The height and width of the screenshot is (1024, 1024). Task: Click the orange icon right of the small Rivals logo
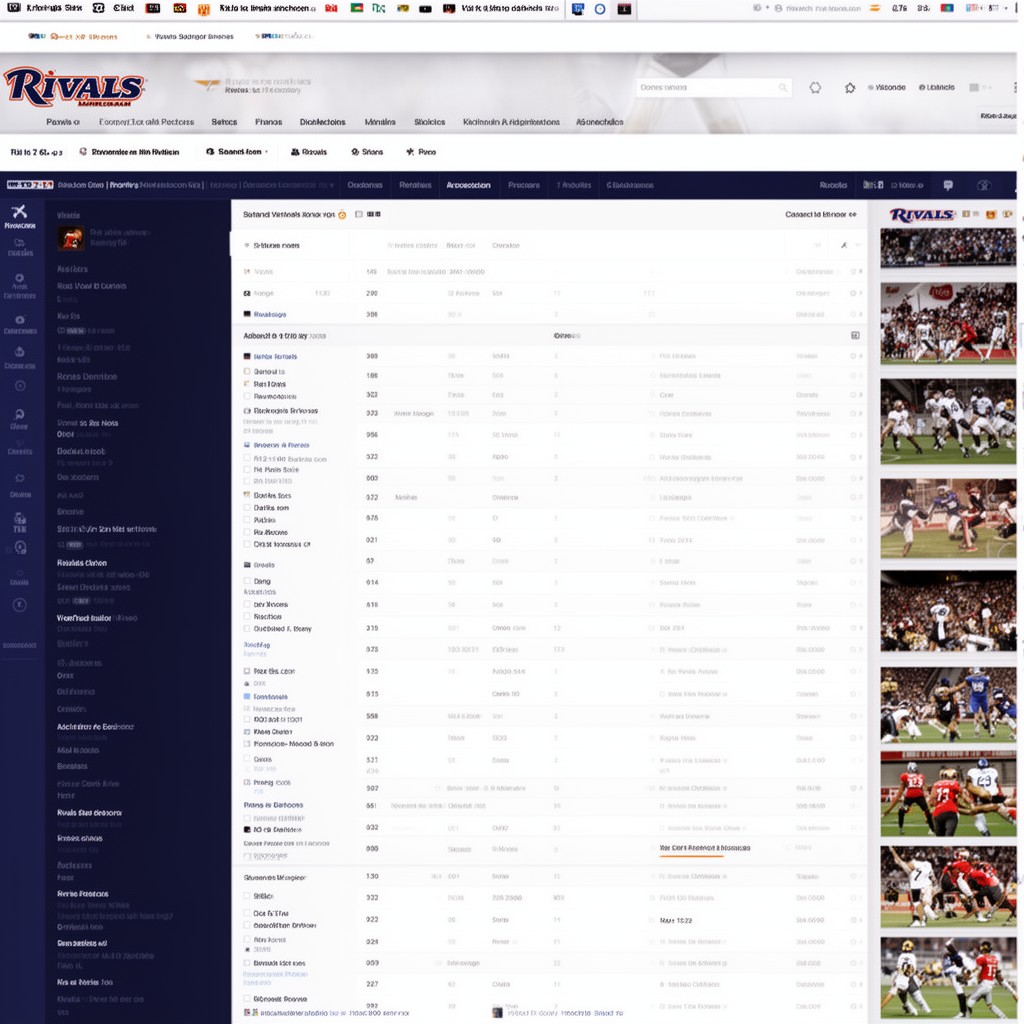pyautogui.click(x=991, y=215)
